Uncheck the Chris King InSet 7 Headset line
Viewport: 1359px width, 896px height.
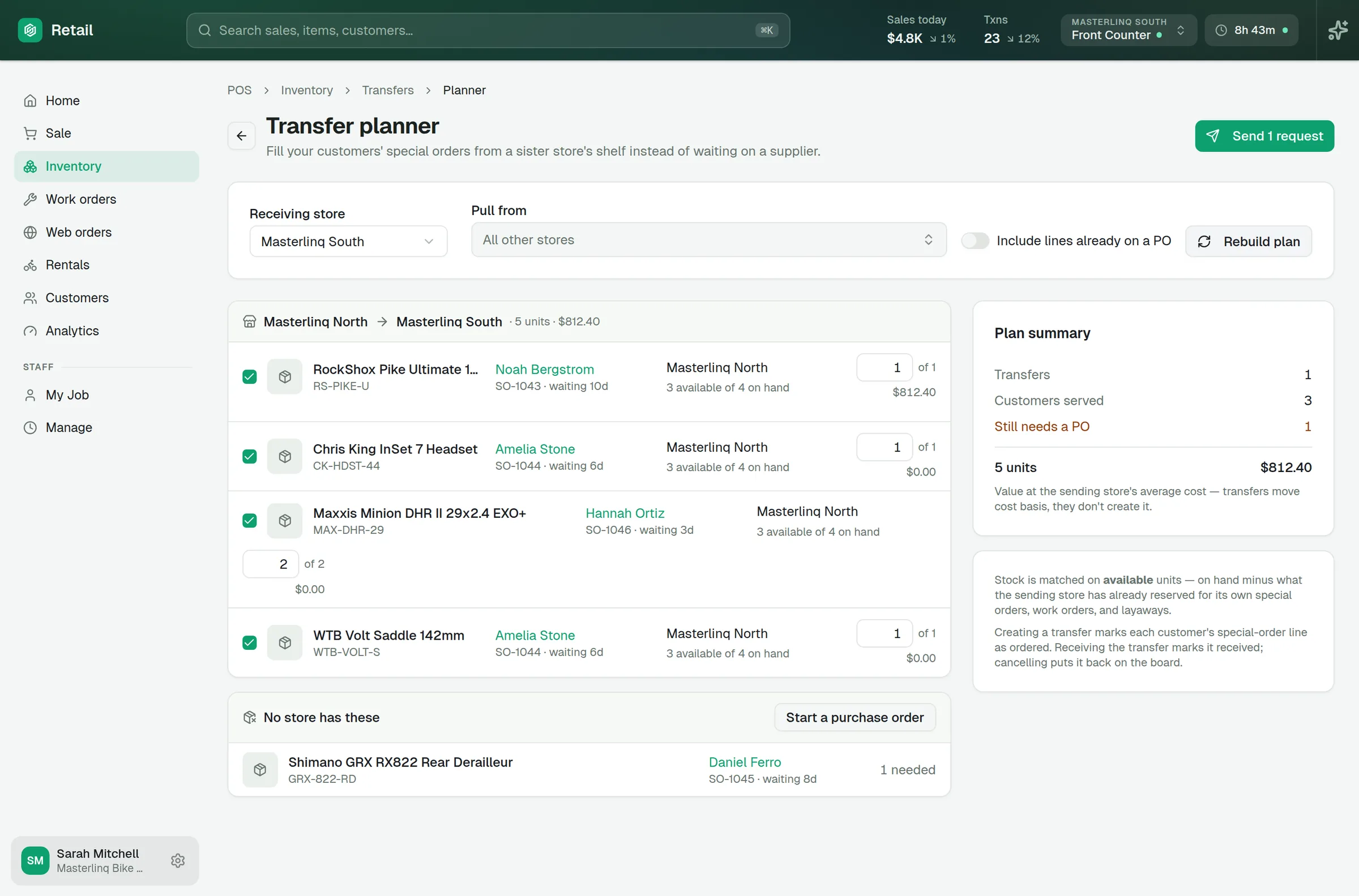tap(250, 457)
